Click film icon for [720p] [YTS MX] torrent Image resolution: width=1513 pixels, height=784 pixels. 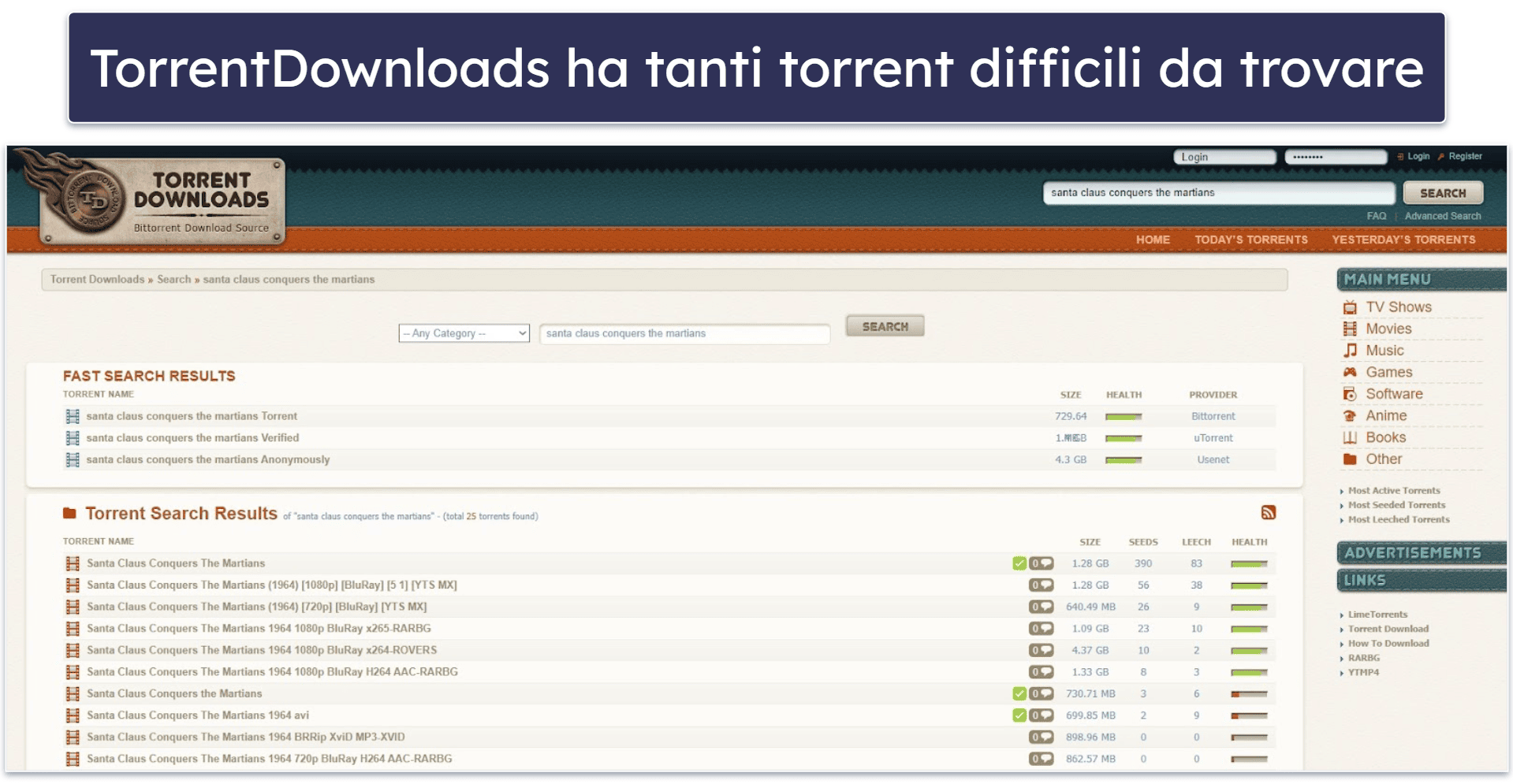73,607
